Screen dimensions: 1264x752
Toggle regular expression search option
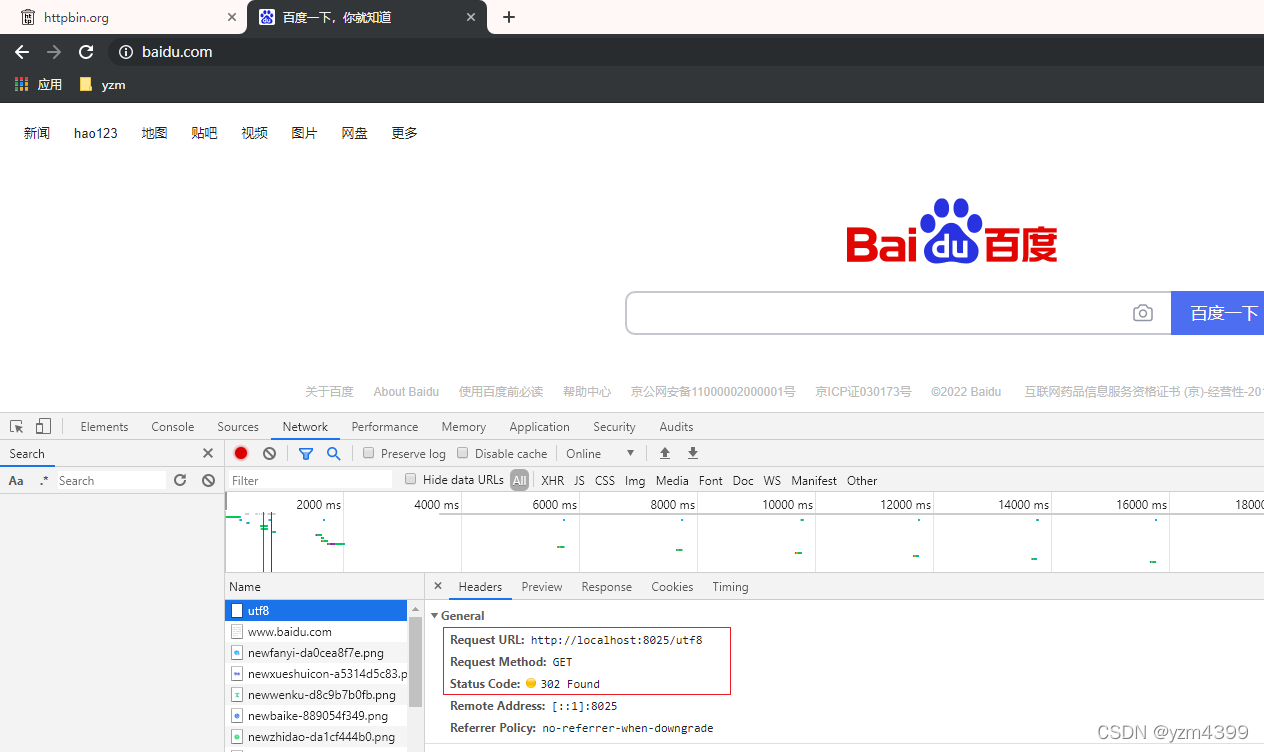point(43,481)
